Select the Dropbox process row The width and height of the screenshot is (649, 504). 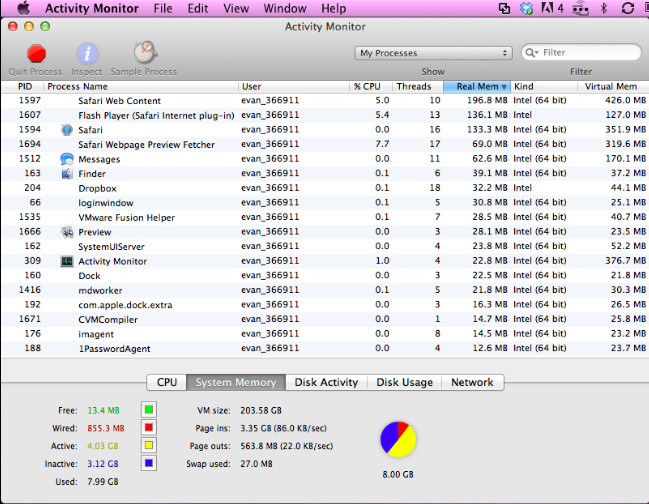coord(324,188)
